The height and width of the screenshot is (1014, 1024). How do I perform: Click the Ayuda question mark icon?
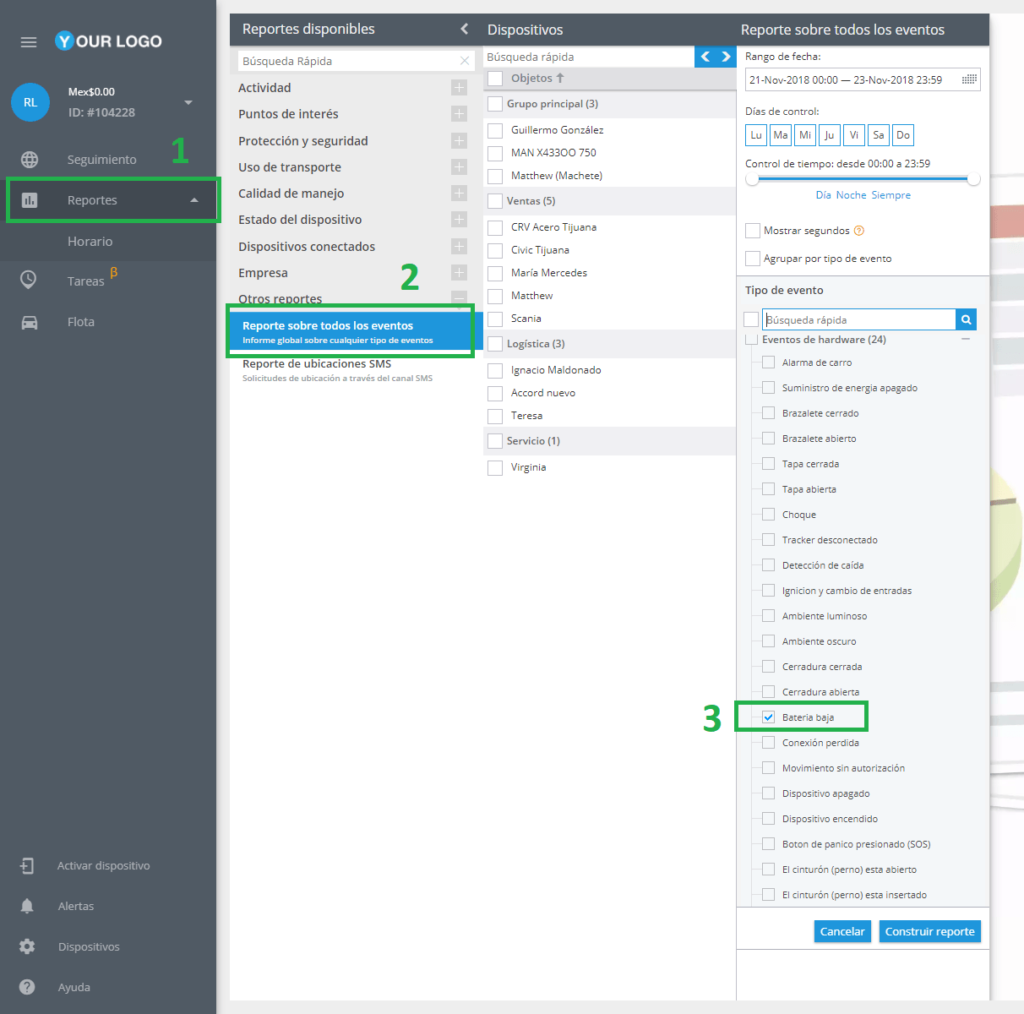pyautogui.click(x=27, y=987)
